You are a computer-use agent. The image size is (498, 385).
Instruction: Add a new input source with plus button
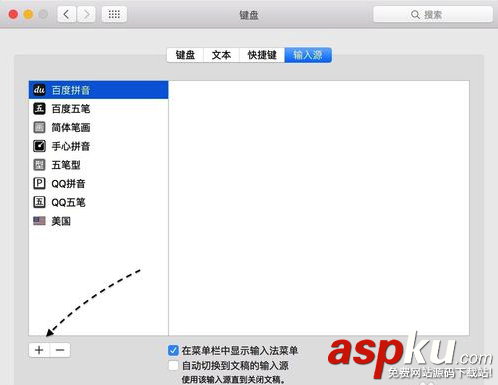(x=39, y=350)
